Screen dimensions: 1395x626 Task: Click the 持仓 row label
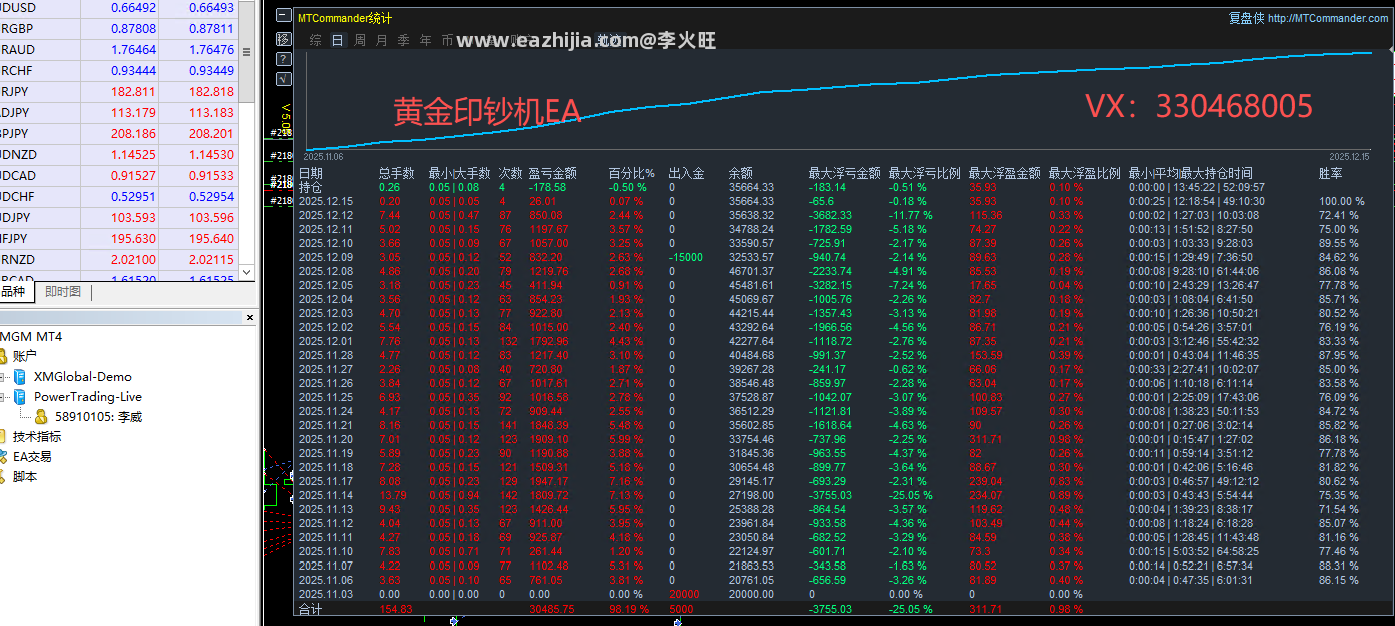click(311, 187)
